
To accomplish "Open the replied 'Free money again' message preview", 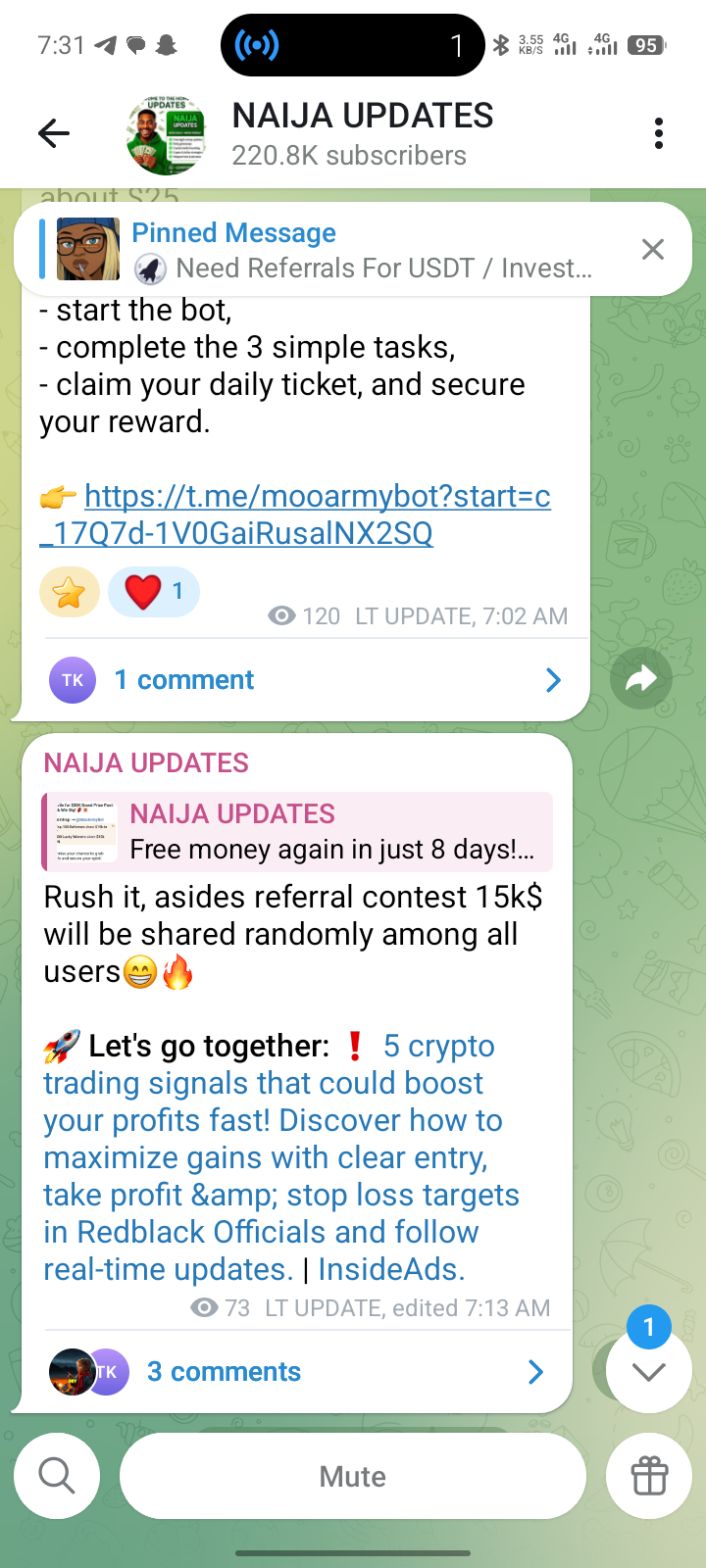I will pyautogui.click(x=297, y=831).
